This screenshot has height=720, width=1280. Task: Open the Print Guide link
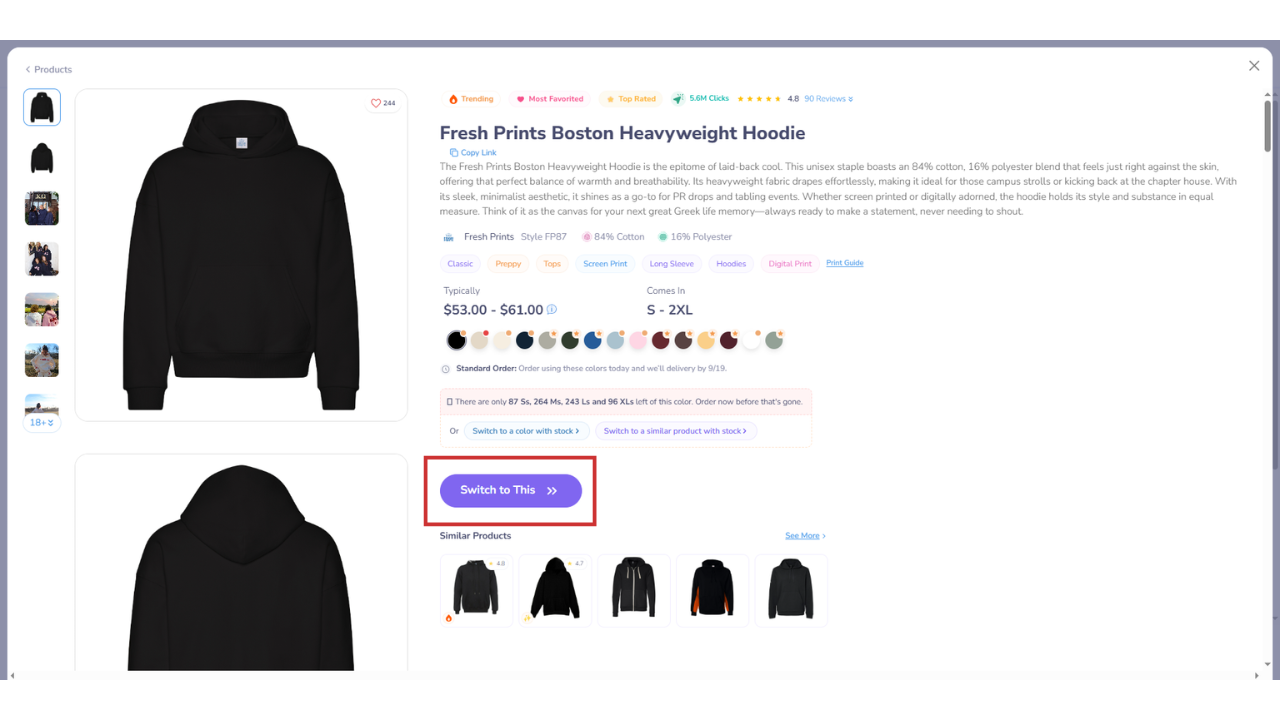coord(845,263)
